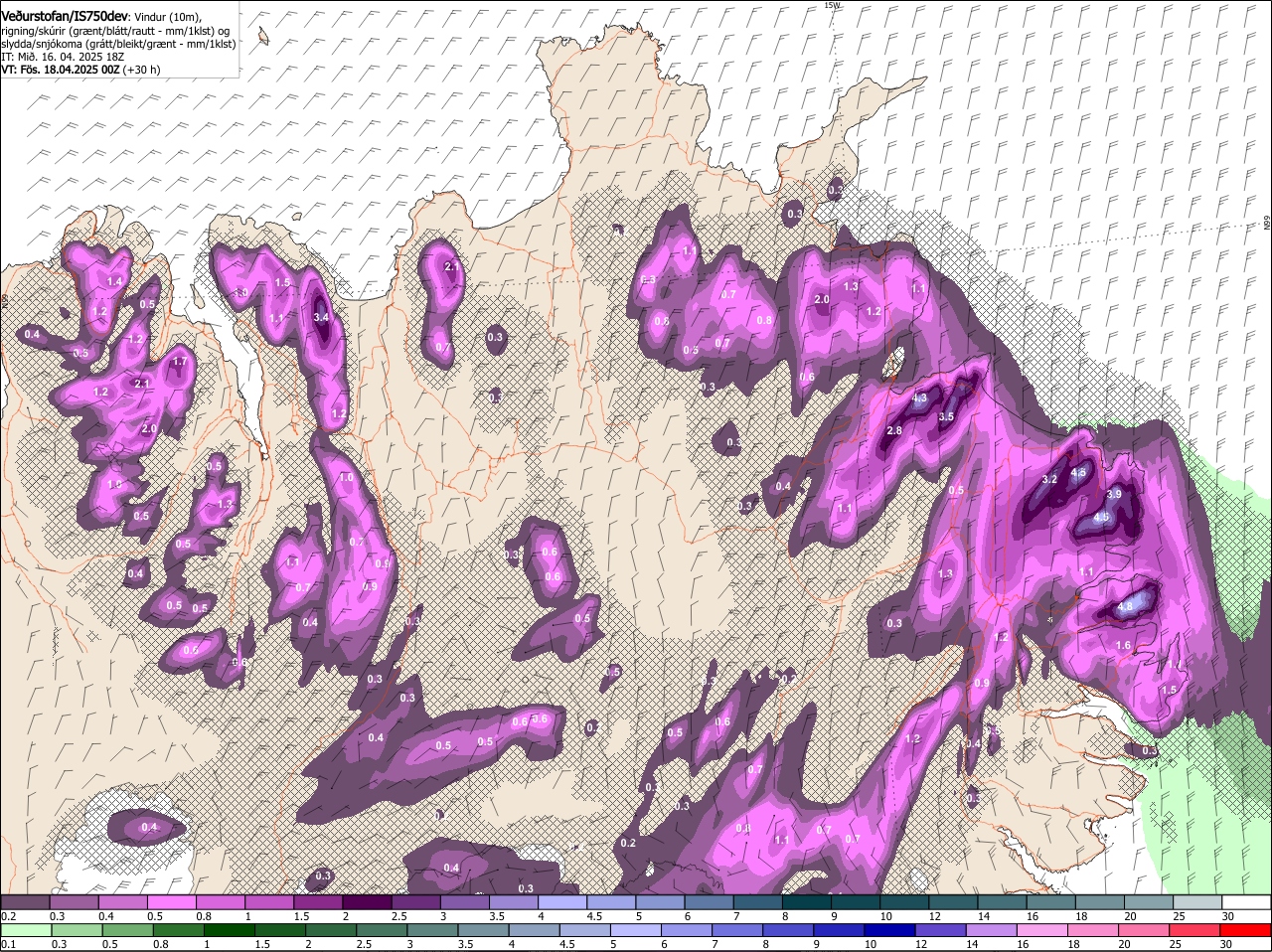The width and height of the screenshot is (1272, 952).
Task: Click the 3.2 precipitation value on the map
Action: tap(1049, 479)
